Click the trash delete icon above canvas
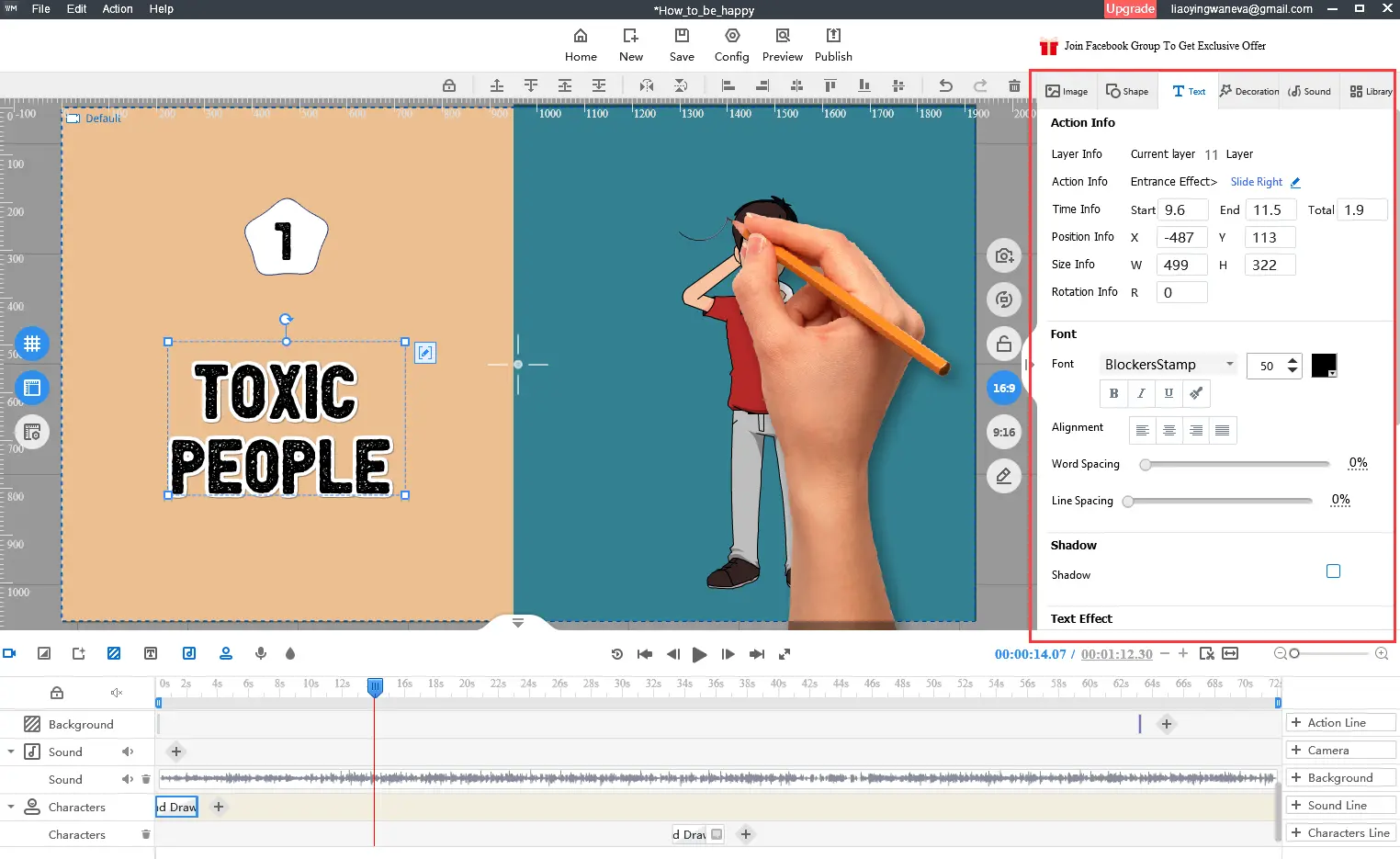 tap(1014, 85)
